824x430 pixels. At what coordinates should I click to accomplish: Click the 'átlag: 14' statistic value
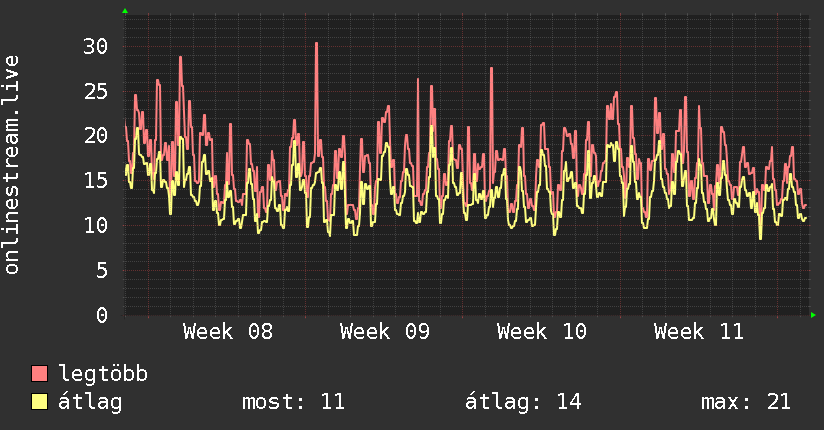[x=523, y=402]
